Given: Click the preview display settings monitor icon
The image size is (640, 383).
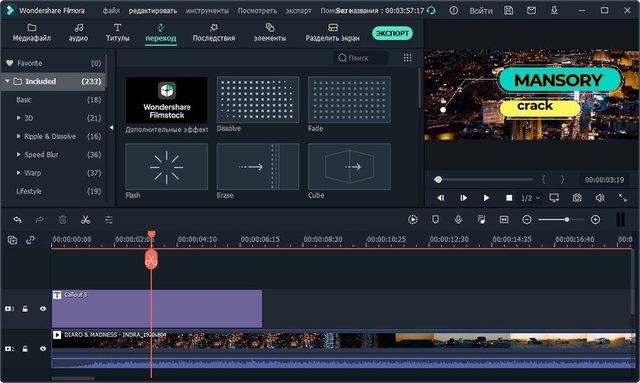Looking at the screenshot, I should 554,198.
